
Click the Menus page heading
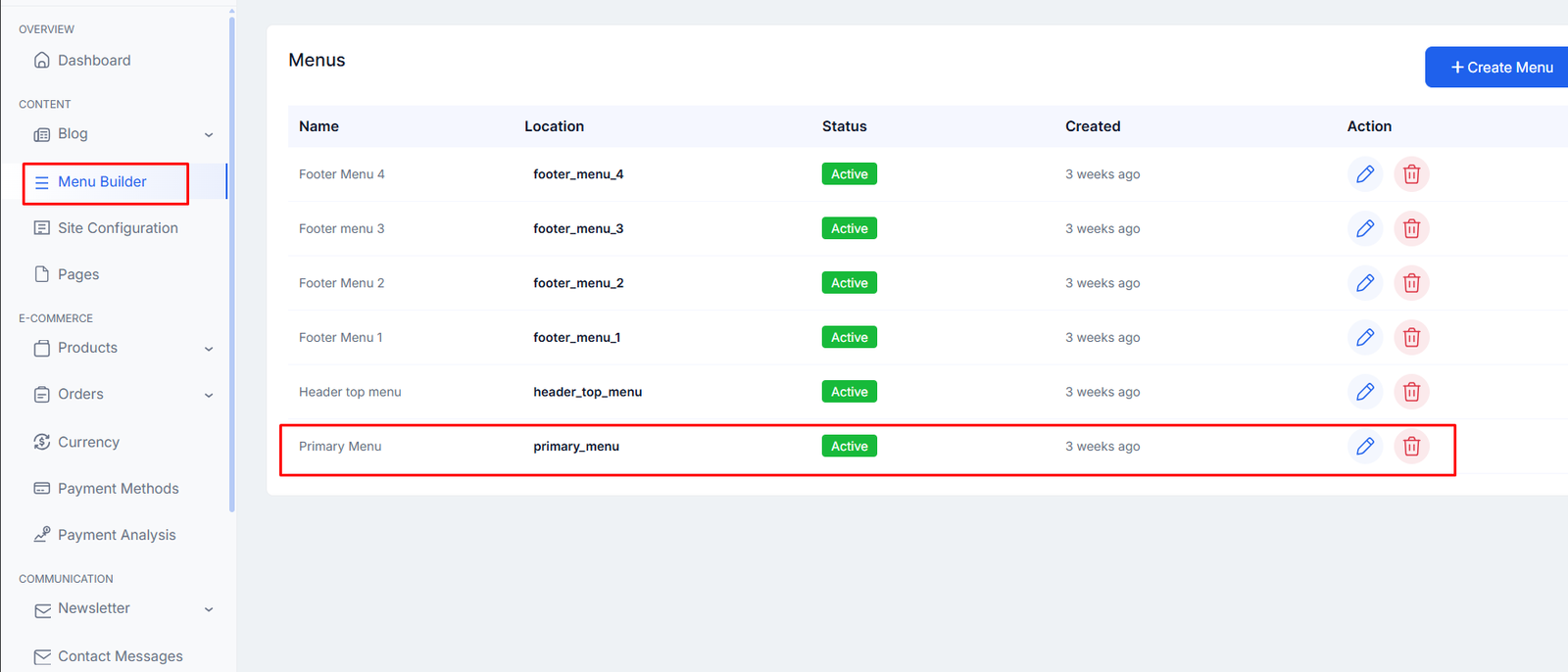pyautogui.click(x=317, y=60)
